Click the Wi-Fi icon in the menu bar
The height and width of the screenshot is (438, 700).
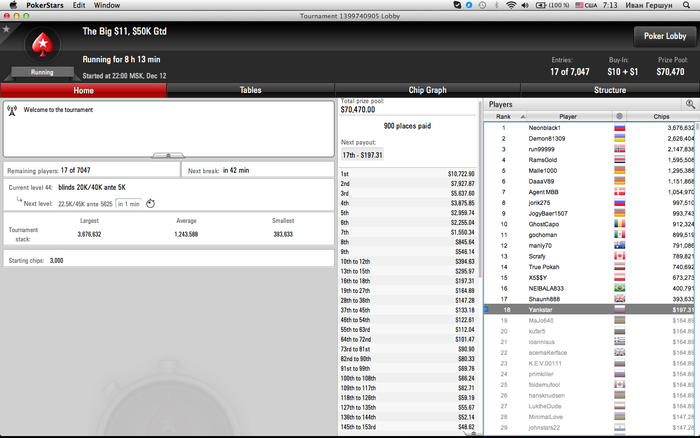coord(511,5)
